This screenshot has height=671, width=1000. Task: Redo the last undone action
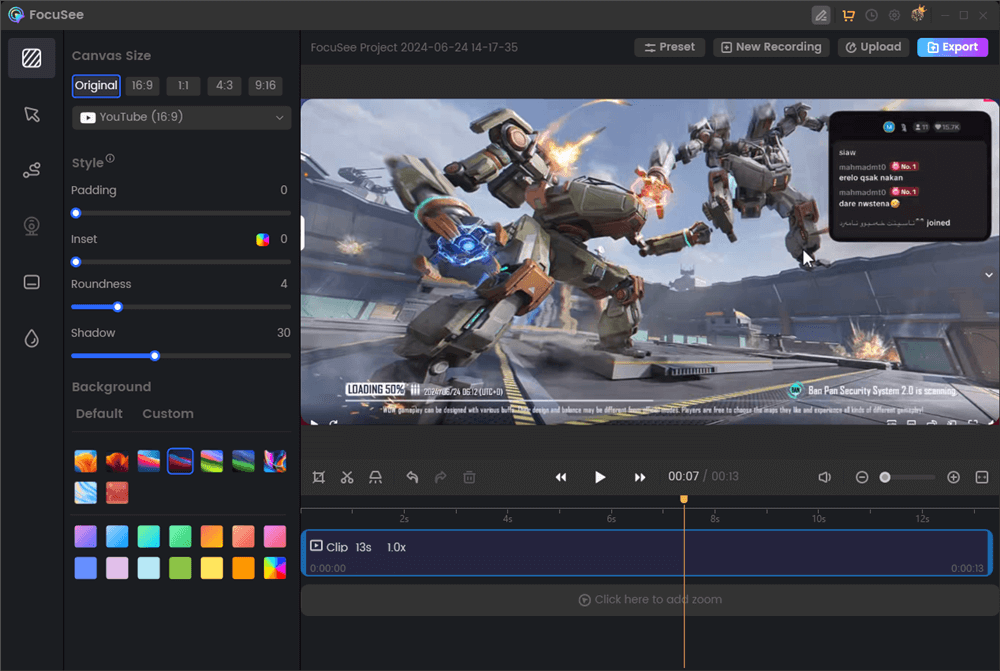click(x=441, y=477)
